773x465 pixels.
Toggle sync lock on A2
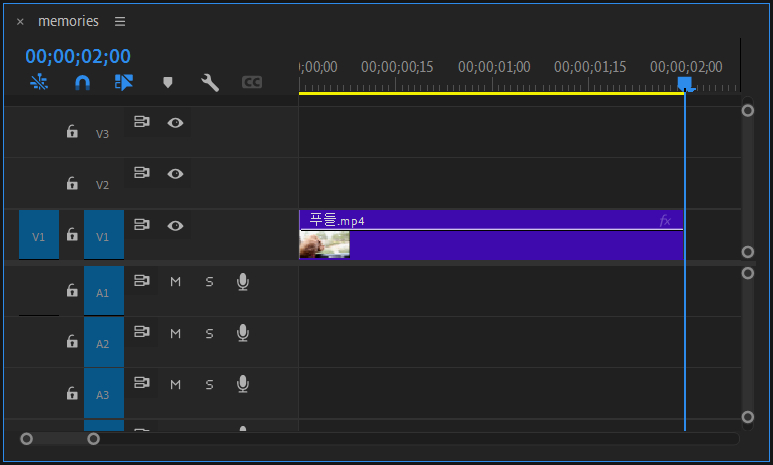coord(141,331)
